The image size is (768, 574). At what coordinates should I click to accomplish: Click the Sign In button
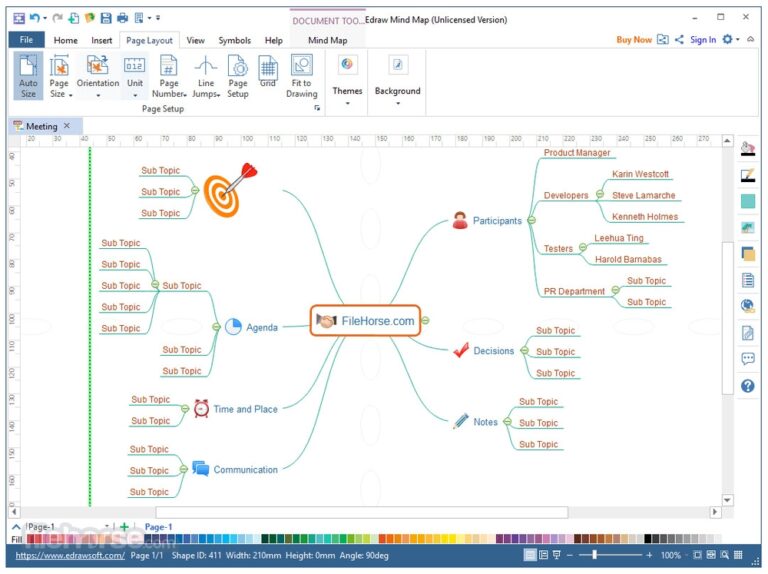703,40
